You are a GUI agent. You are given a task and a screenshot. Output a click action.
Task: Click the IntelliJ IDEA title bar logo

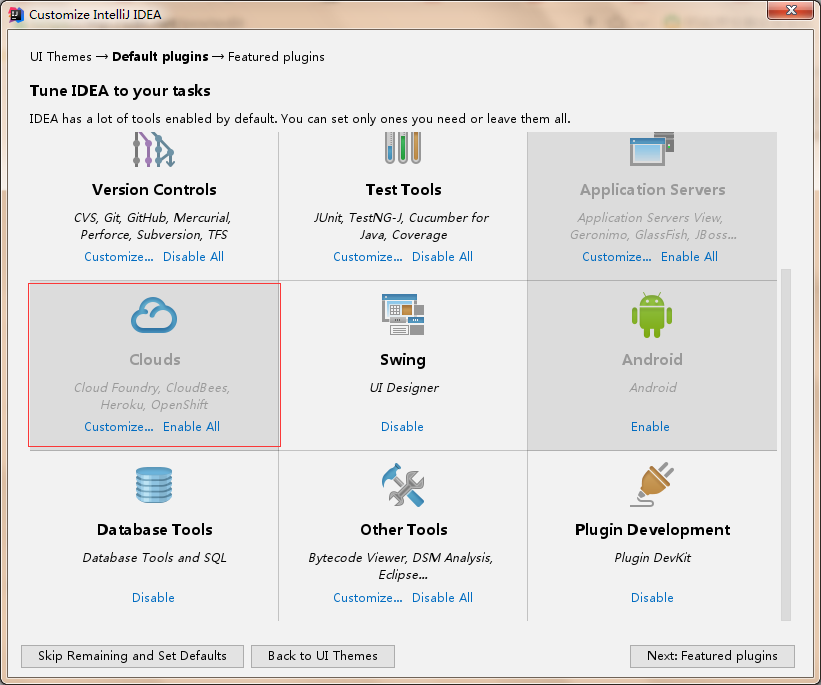pos(16,15)
